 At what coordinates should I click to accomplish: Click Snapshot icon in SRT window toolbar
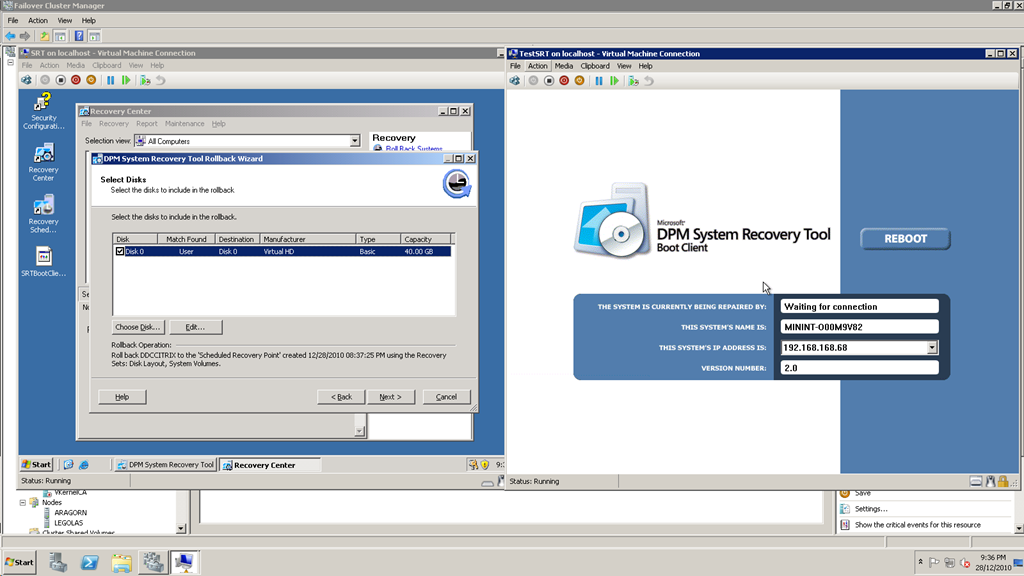145,80
